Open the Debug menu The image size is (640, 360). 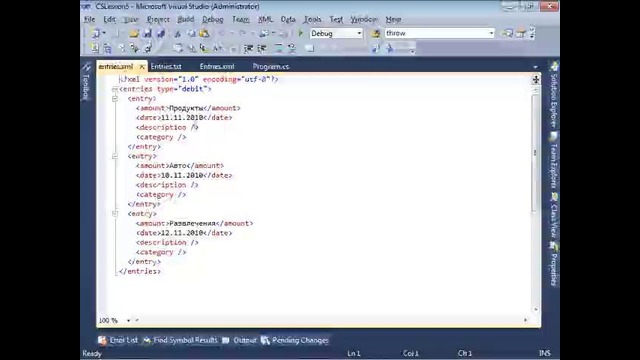(213, 19)
